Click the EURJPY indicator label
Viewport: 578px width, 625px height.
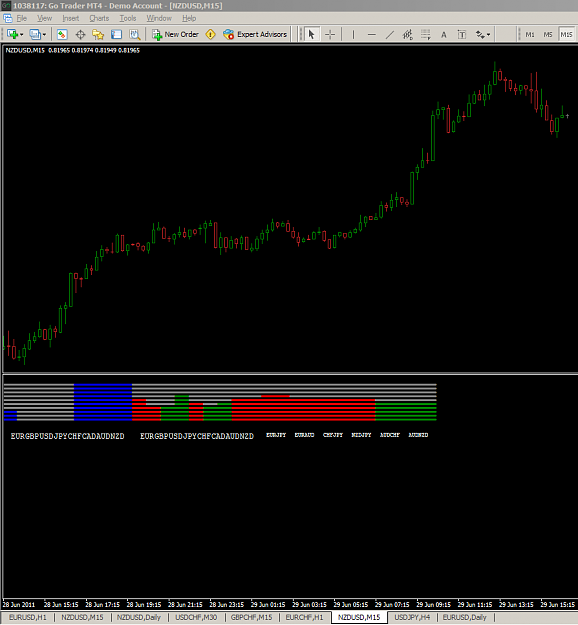click(276, 435)
